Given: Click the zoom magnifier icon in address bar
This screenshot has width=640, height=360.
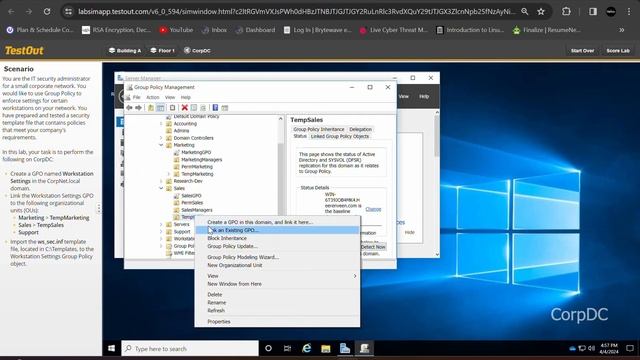Looking at the screenshot, I should pyautogui.click(x=524, y=11).
